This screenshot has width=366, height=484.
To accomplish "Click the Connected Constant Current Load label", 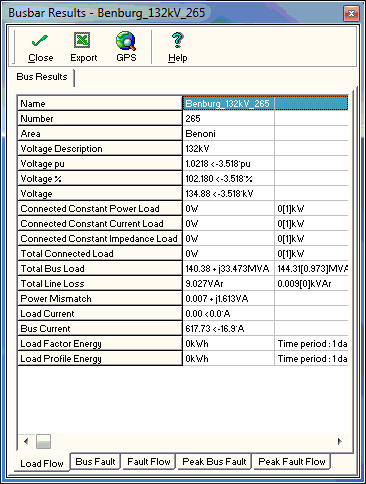I will pyautogui.click(x=92, y=224).
